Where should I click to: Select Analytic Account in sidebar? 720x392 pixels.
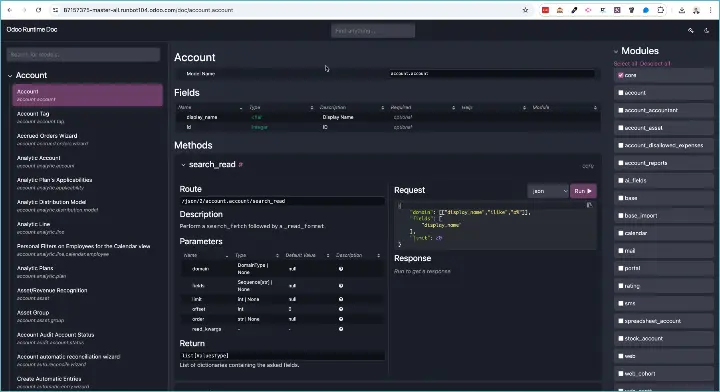pyautogui.click(x=87, y=162)
